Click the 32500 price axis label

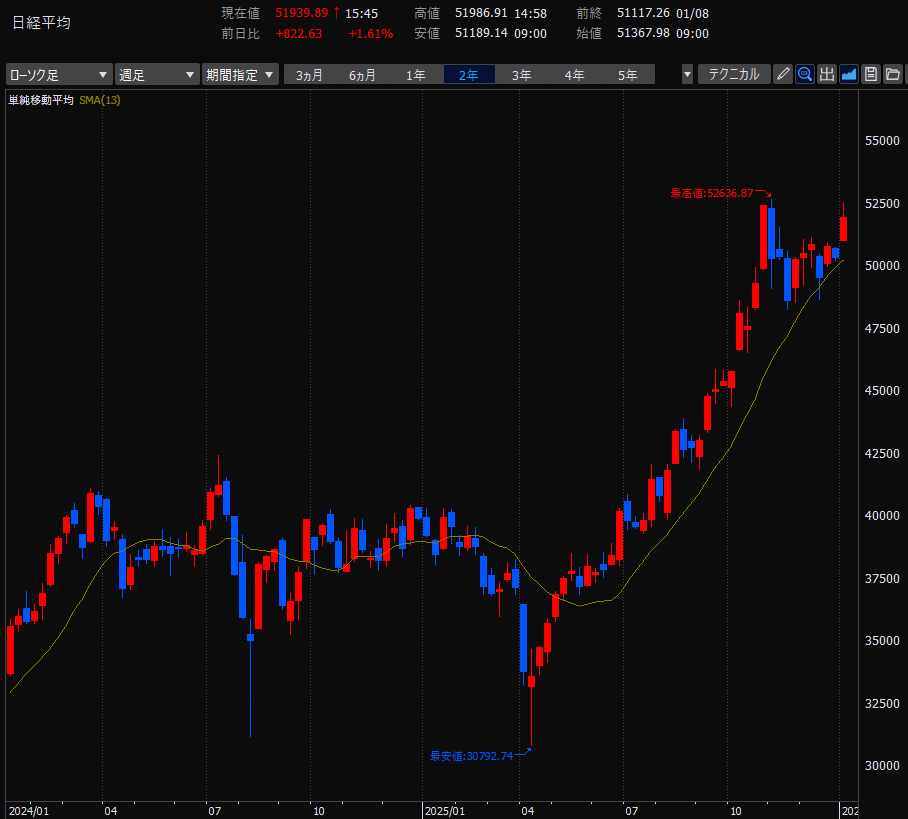tap(882, 703)
